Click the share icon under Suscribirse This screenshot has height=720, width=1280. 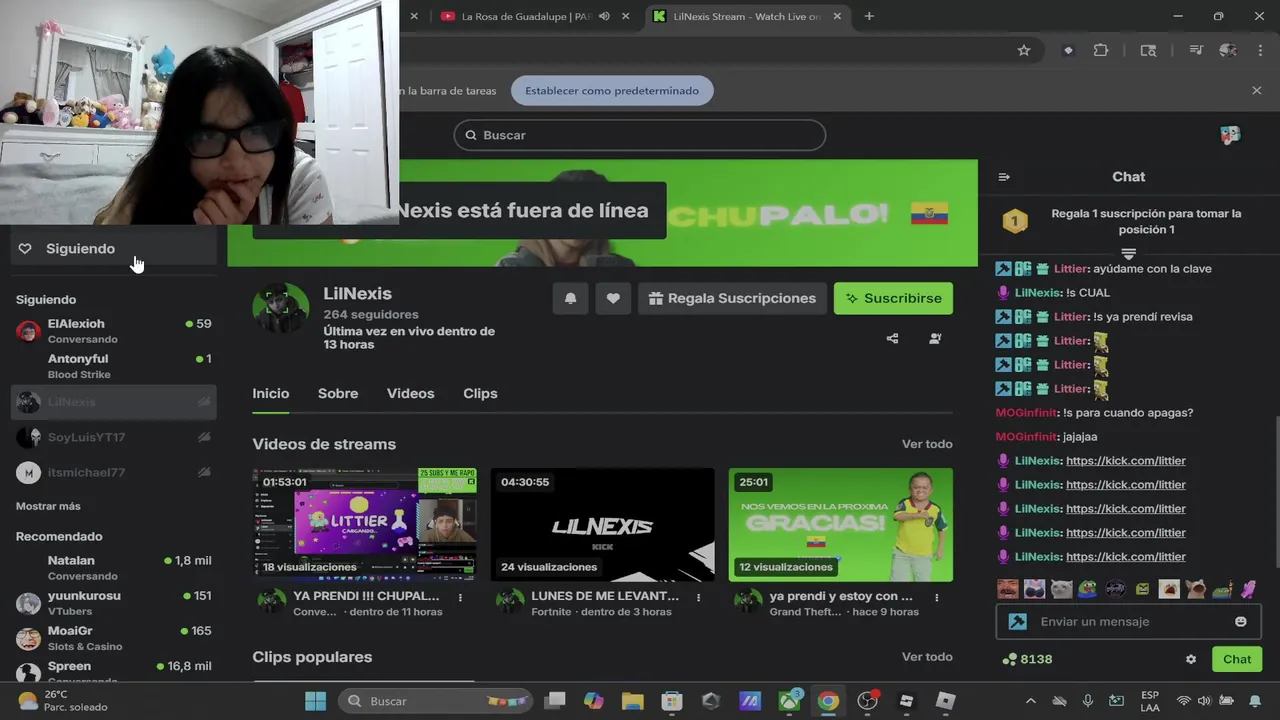click(892, 339)
